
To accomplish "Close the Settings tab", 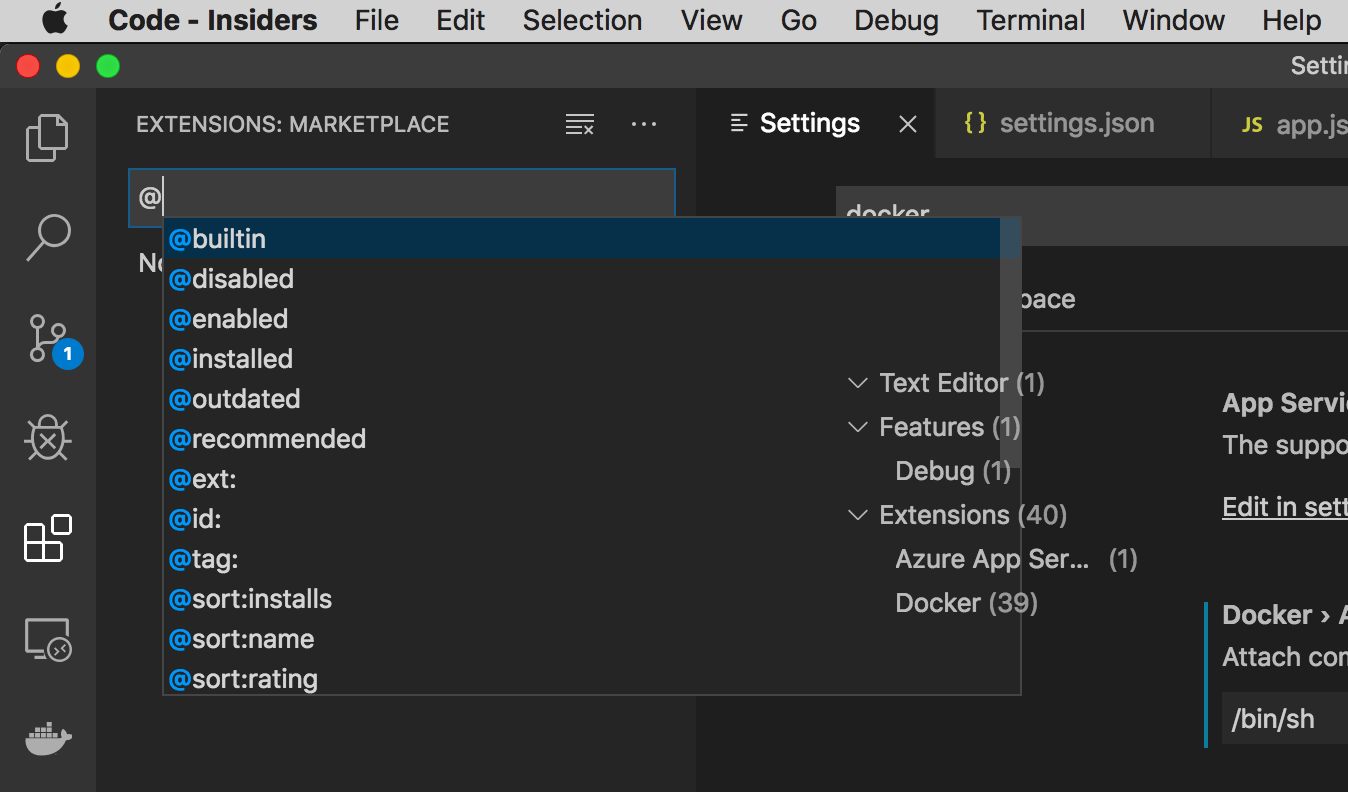I will click(907, 124).
